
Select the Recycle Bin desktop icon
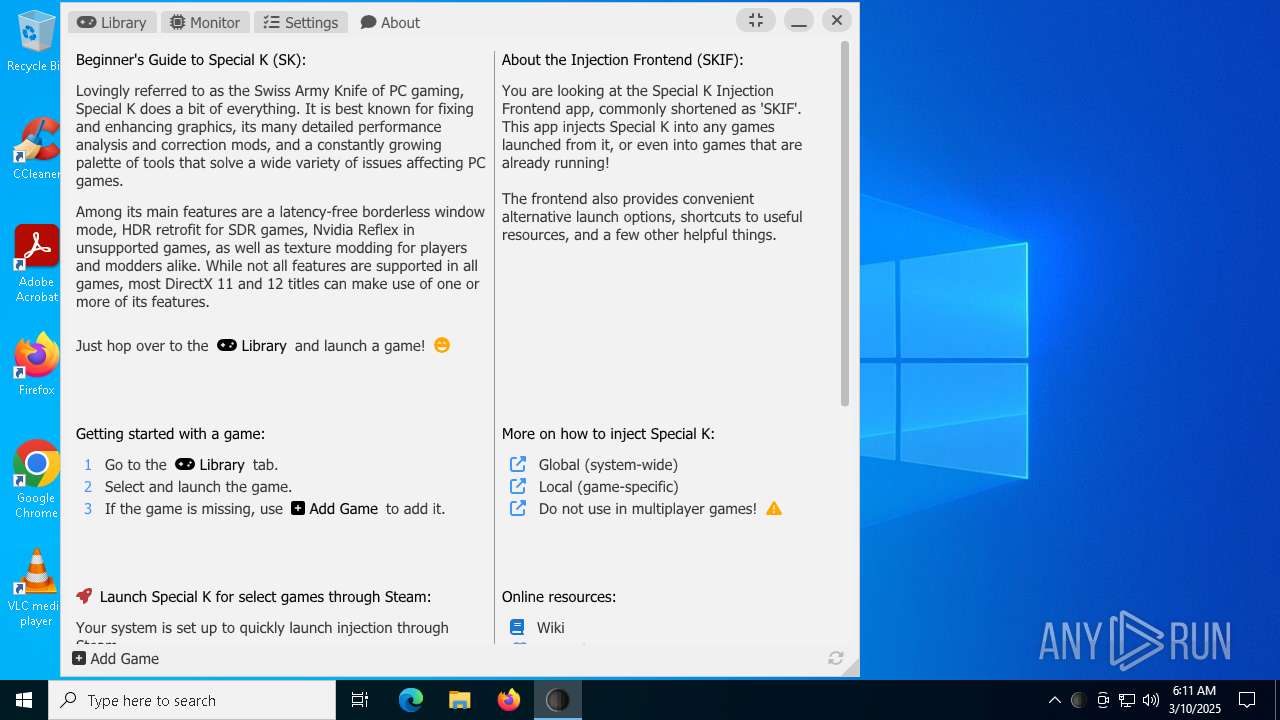(x=37, y=42)
